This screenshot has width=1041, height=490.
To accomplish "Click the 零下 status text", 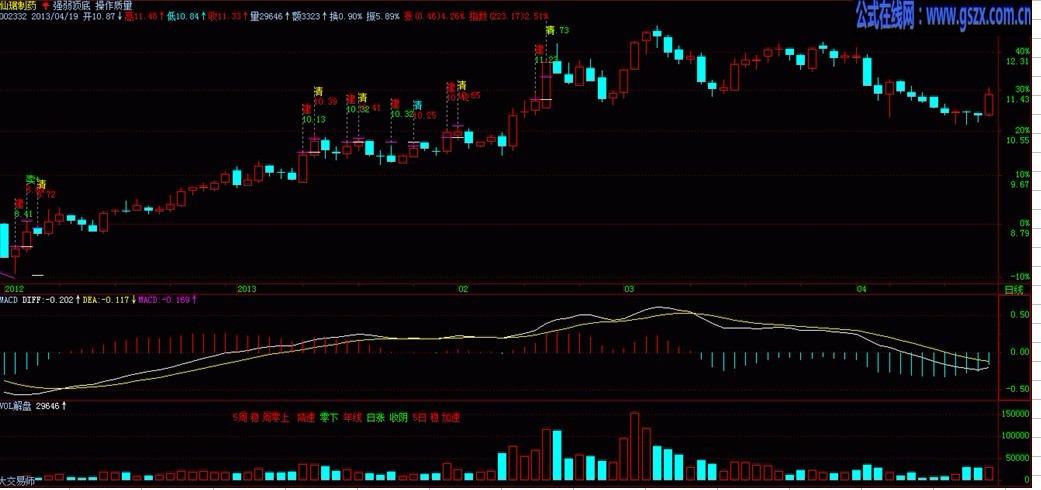I will click(329, 418).
